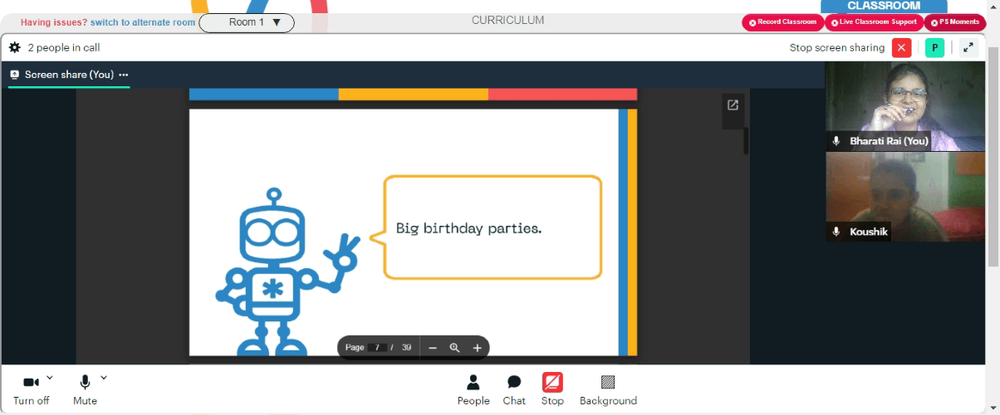
Task: Turn off the camera
Action: 31,390
